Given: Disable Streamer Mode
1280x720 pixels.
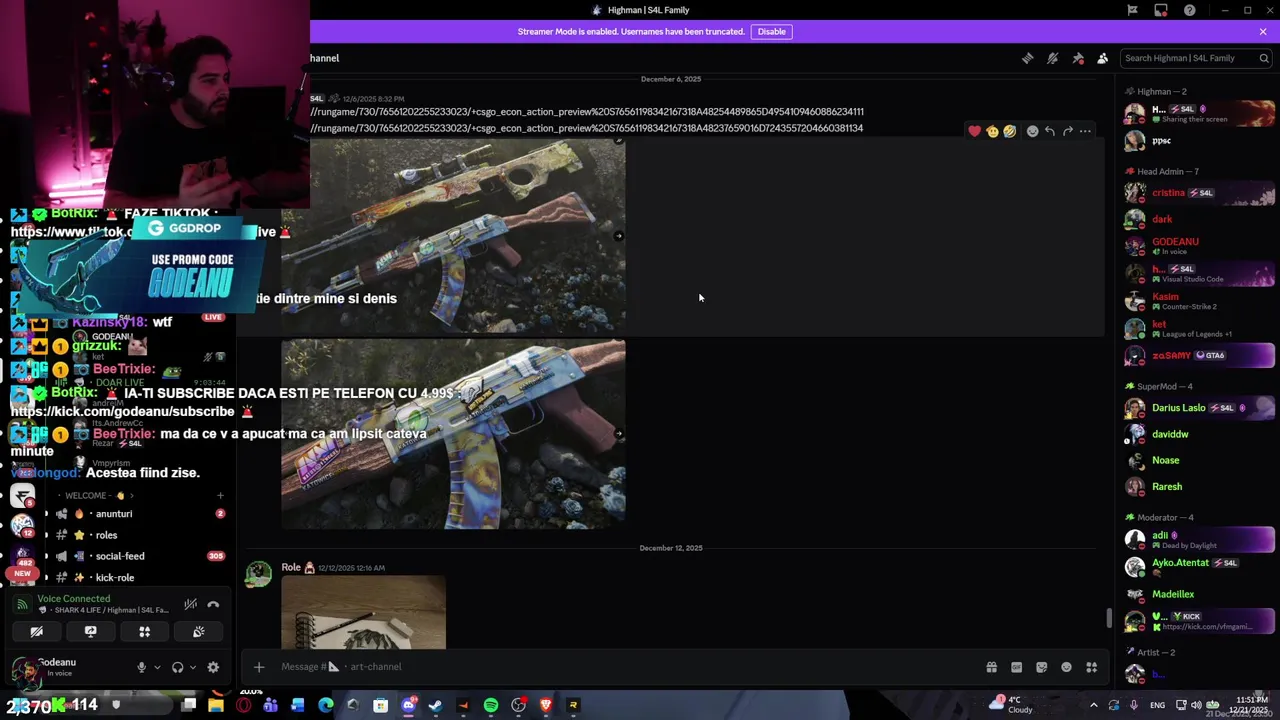Looking at the screenshot, I should tap(771, 31).
